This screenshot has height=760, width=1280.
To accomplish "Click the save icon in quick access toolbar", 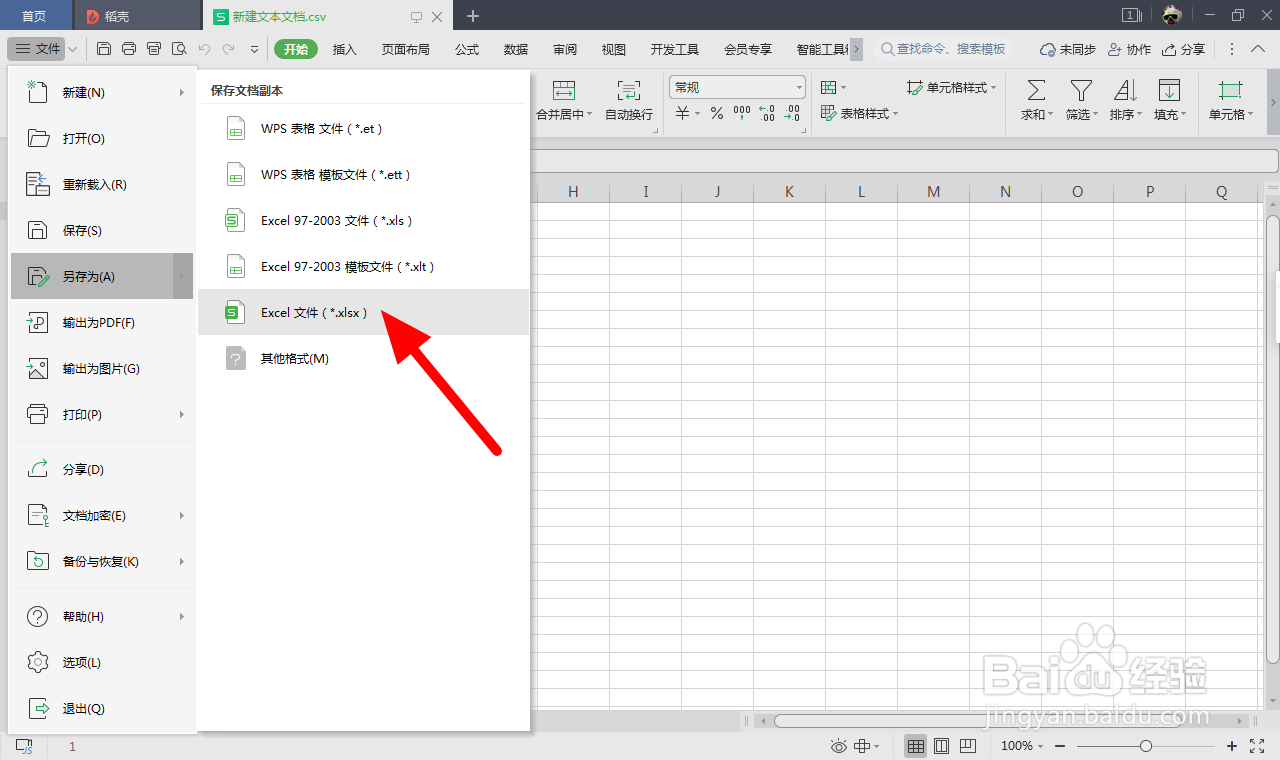I will point(104,49).
